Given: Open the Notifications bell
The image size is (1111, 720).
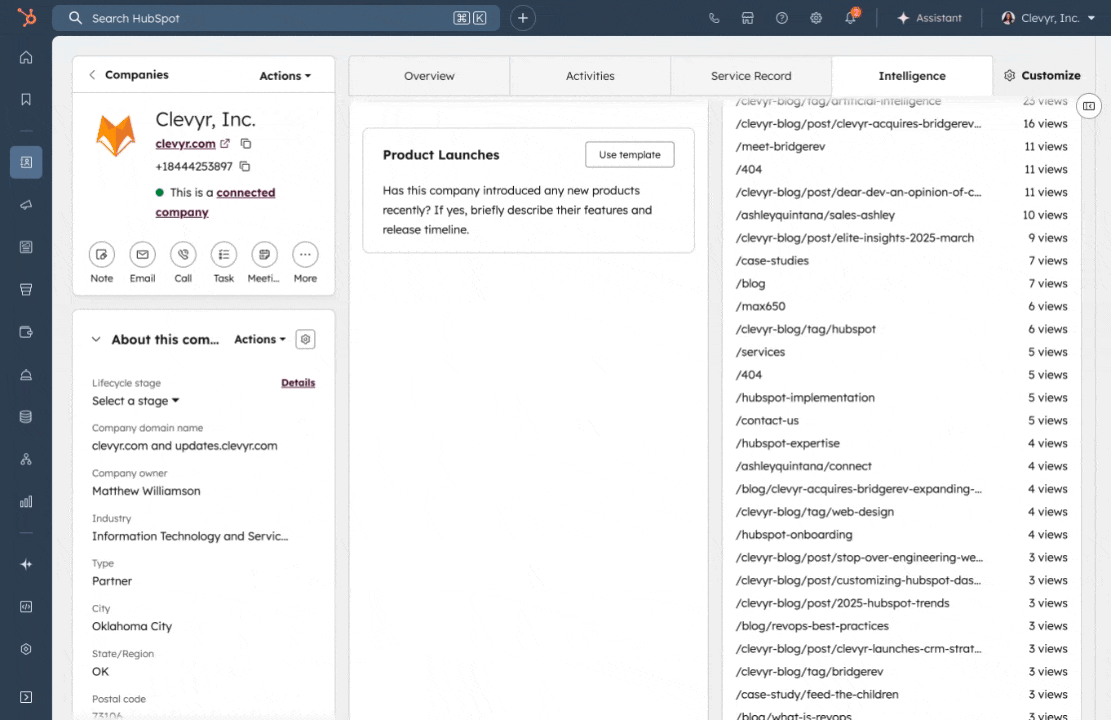Looking at the screenshot, I should coord(851,18).
